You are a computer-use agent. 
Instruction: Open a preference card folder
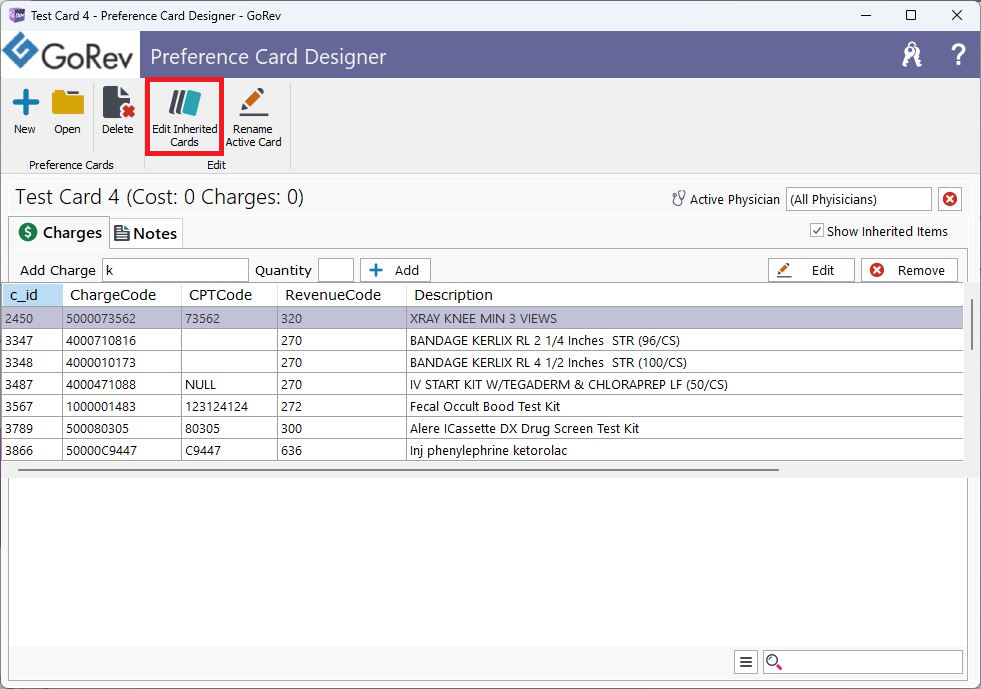pos(67,112)
